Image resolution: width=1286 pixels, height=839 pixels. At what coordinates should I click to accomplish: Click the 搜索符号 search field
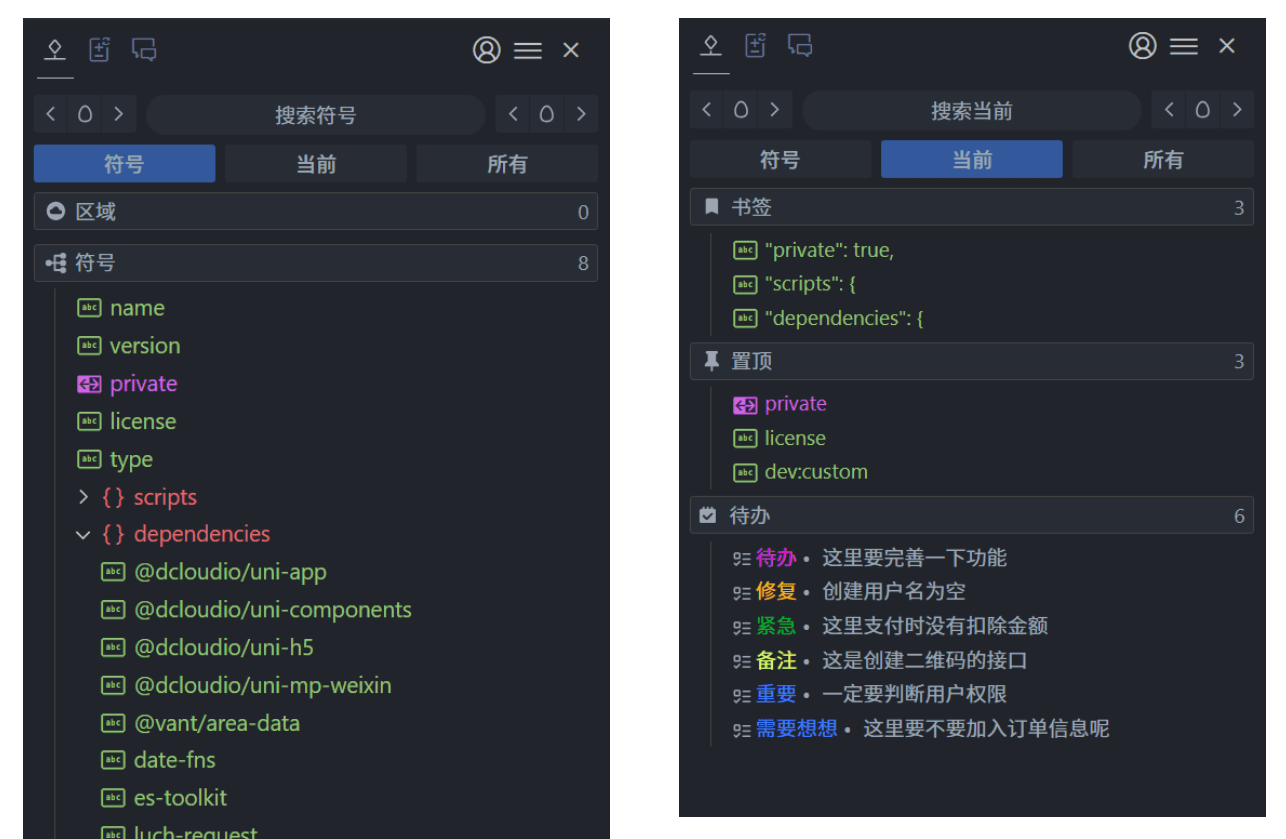(x=316, y=115)
